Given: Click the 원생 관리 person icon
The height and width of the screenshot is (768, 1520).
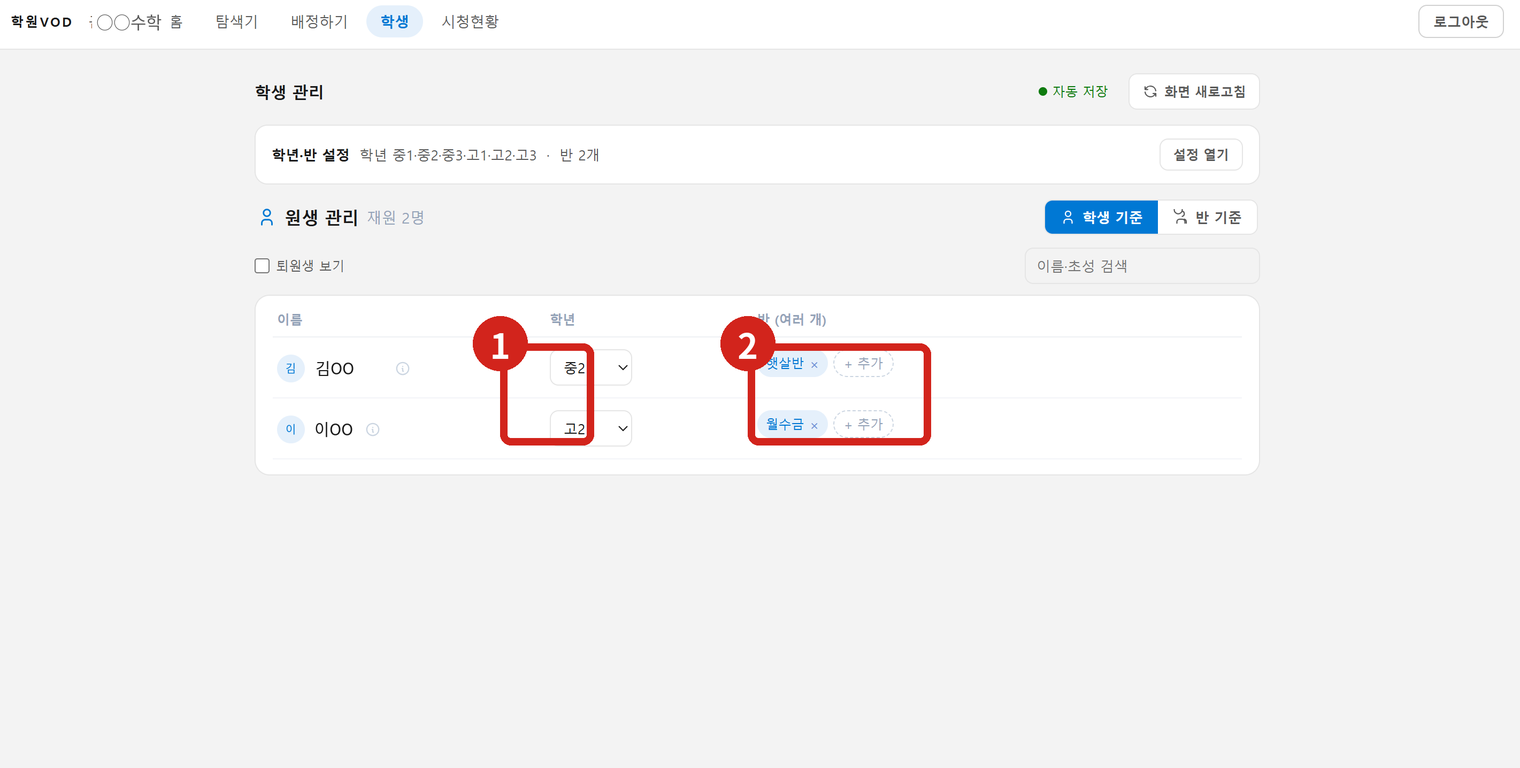Looking at the screenshot, I should pyautogui.click(x=266, y=217).
